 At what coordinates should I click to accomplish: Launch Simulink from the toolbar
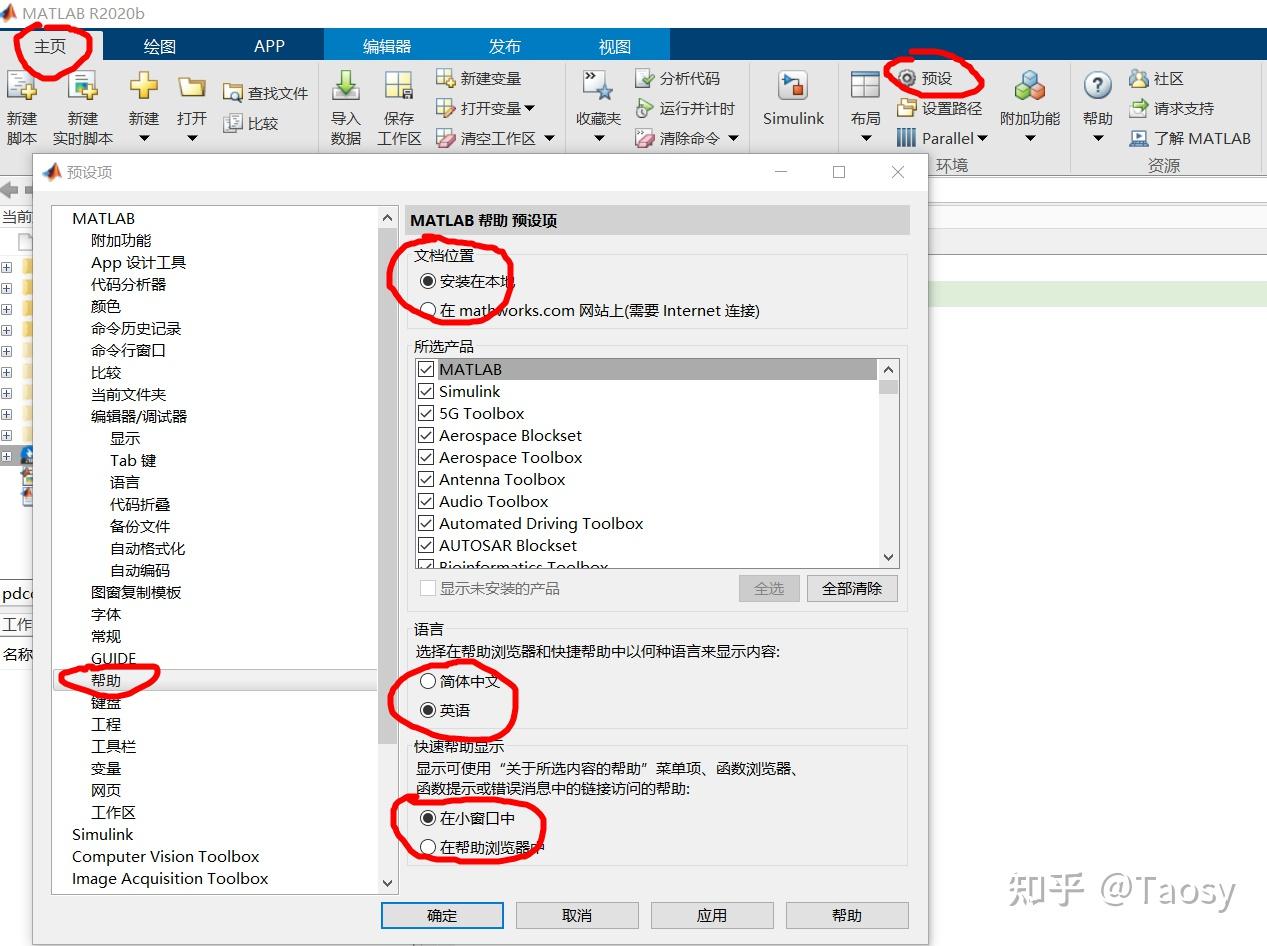793,98
